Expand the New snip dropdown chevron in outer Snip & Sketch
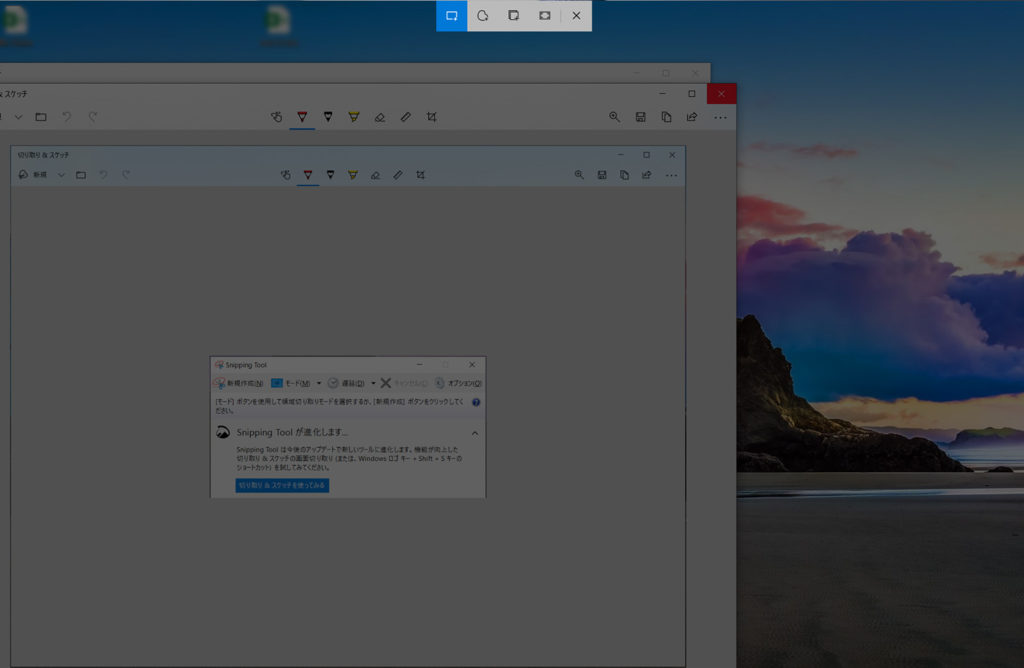 pos(18,118)
